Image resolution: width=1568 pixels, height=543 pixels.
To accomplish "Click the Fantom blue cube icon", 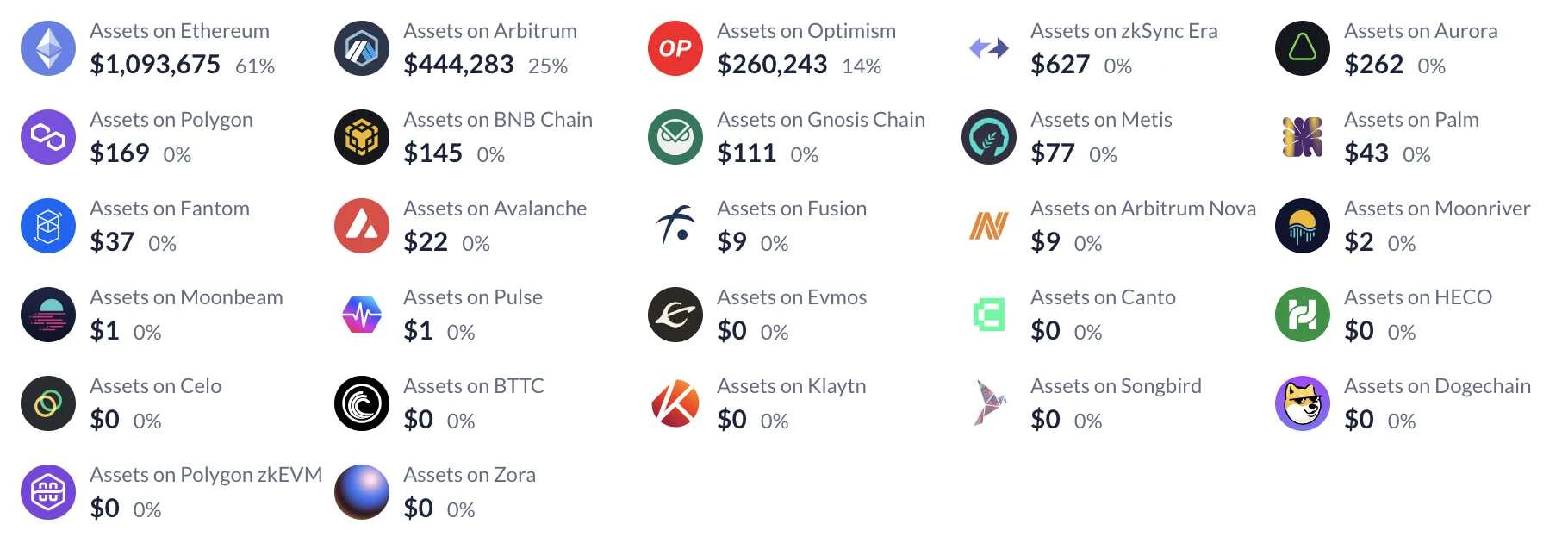I will 48,226.
